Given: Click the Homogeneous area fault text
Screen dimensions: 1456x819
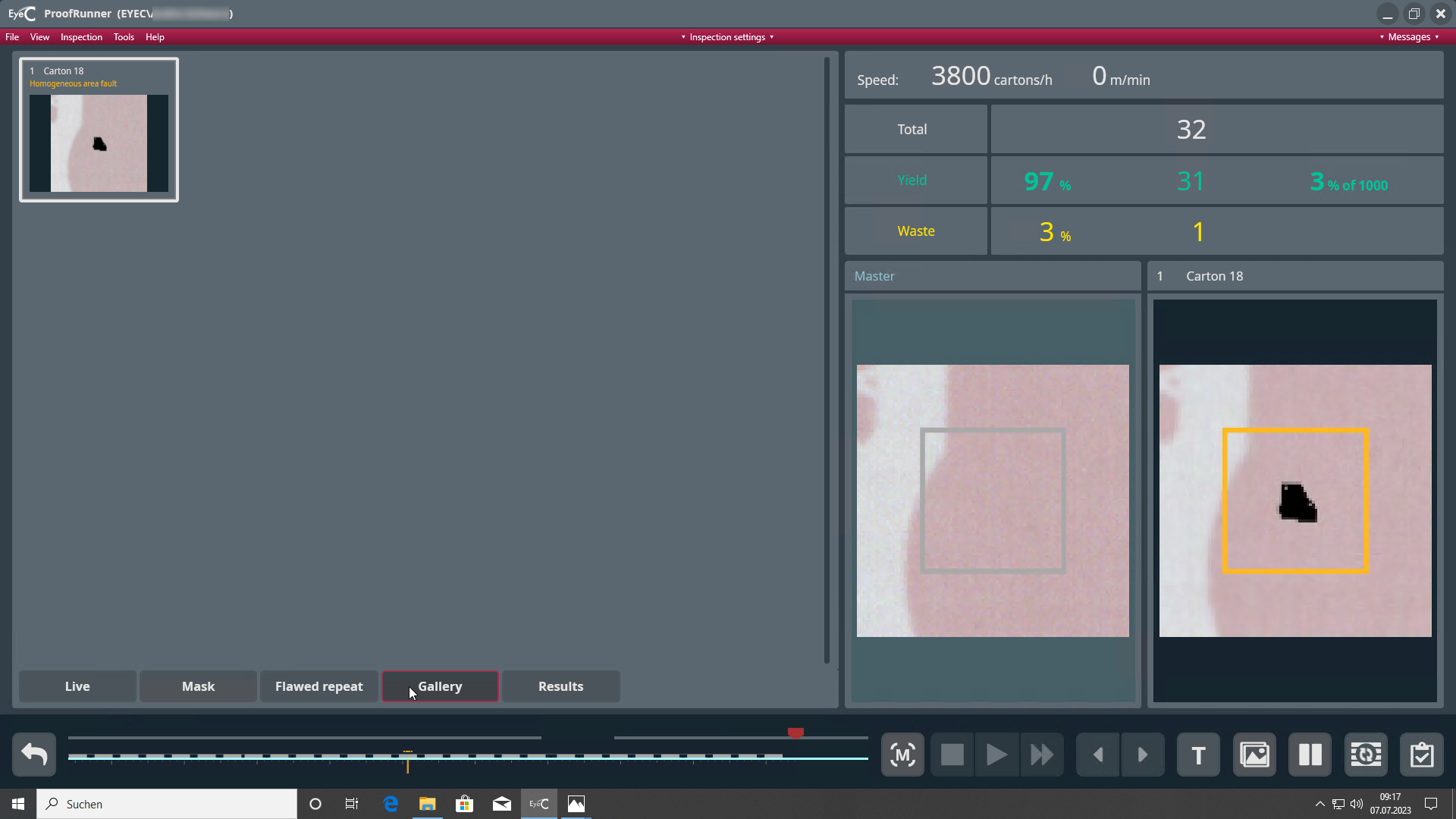Looking at the screenshot, I should 73,83.
